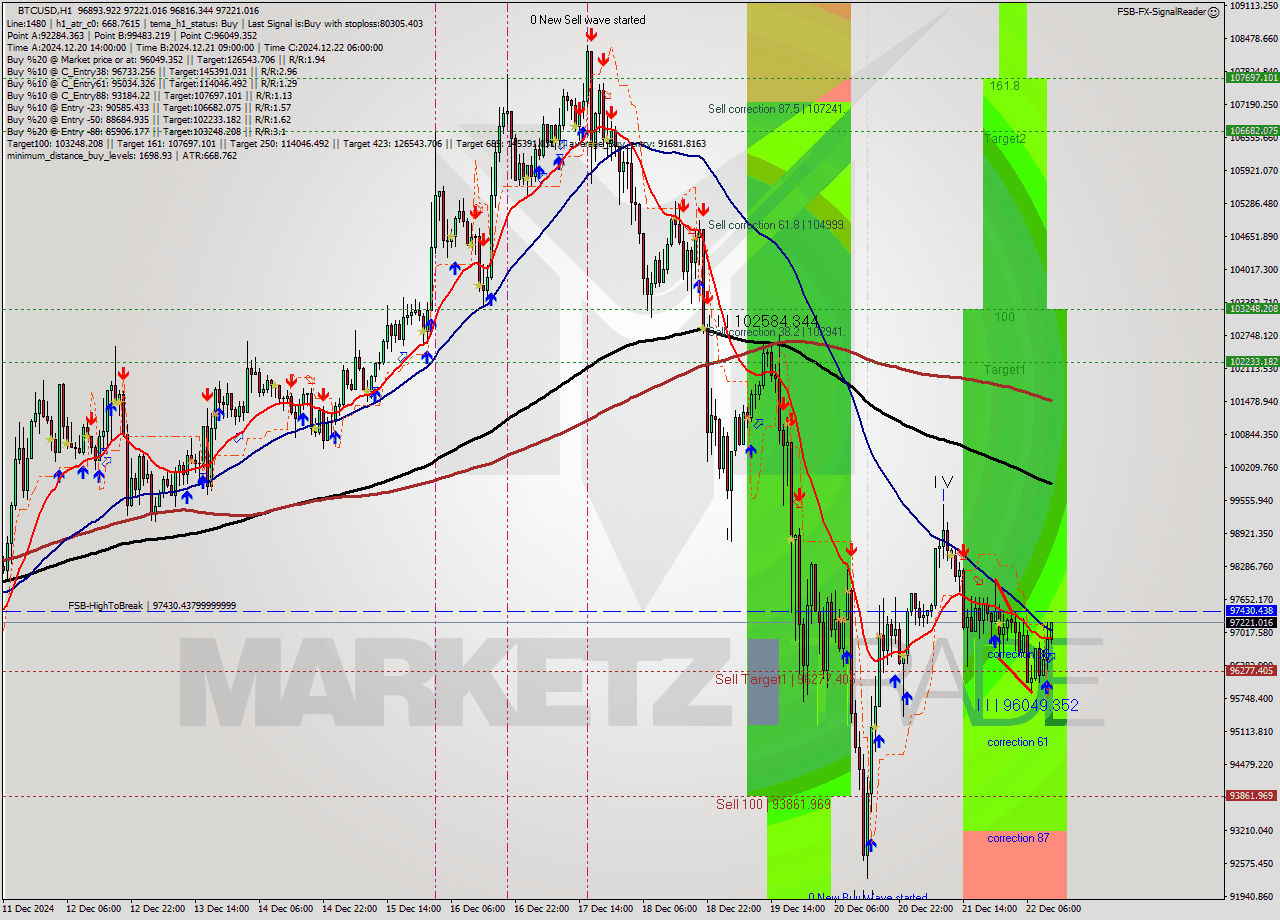Click the 'correction 61' label
This screenshot has height=920, width=1280.
click(1018, 742)
